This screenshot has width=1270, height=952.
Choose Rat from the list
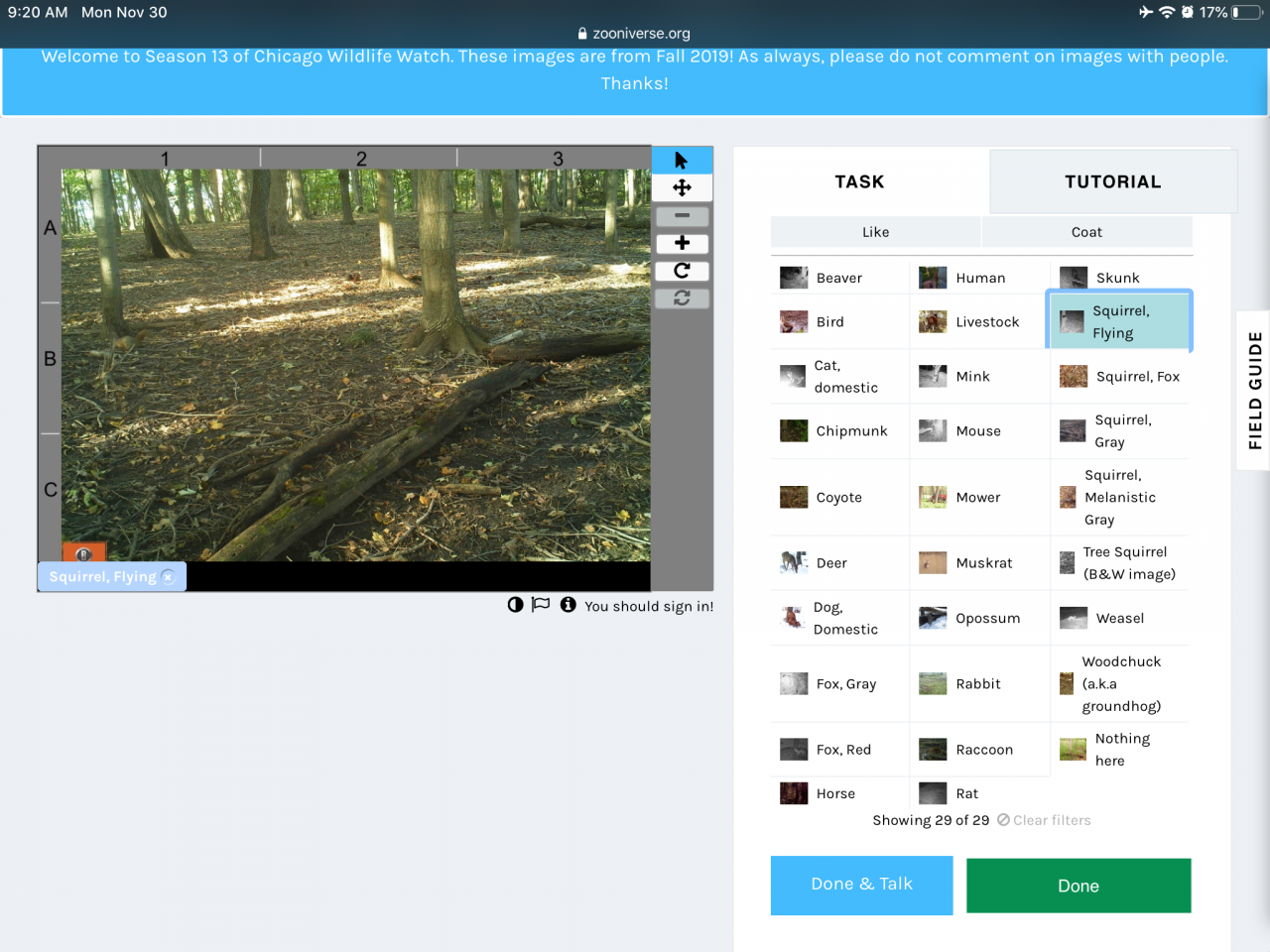[x=979, y=793]
